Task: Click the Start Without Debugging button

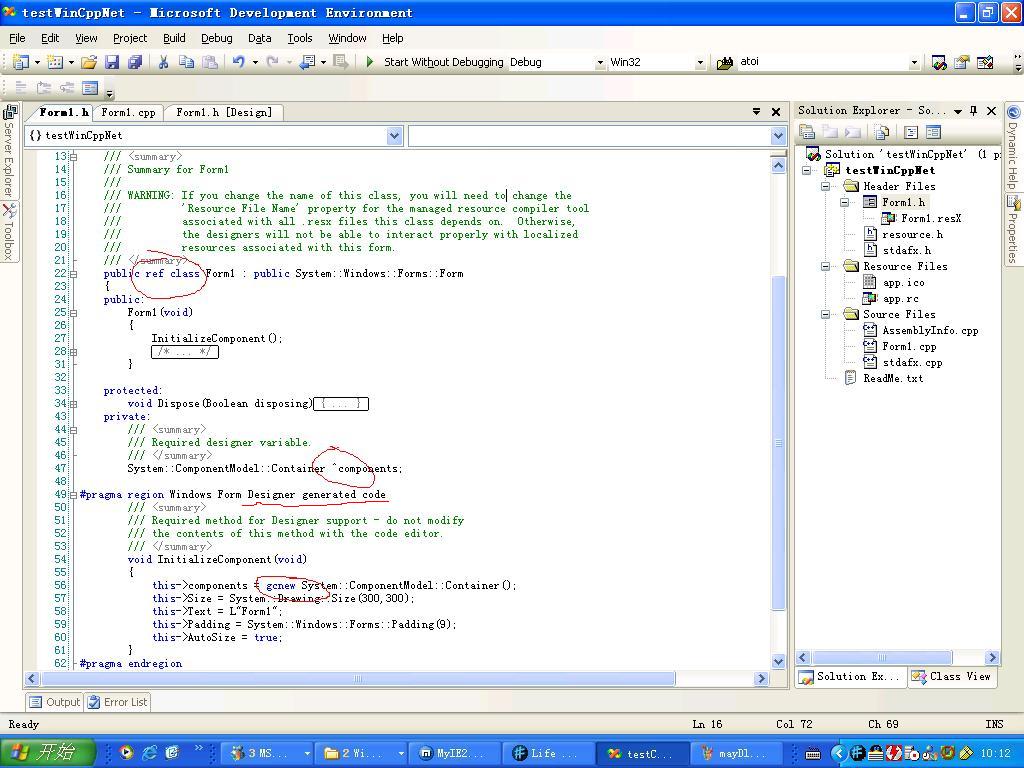Action: (x=443, y=62)
